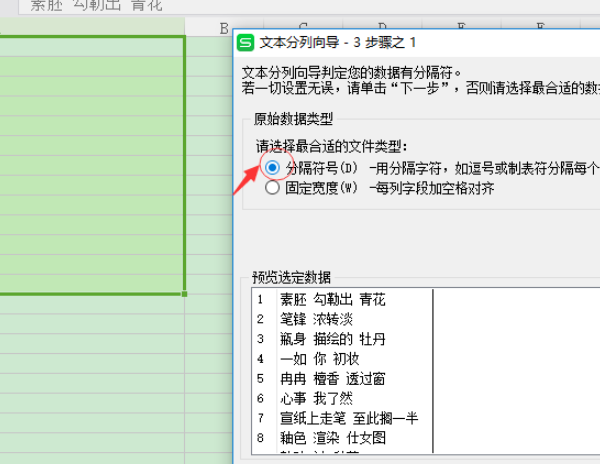Click the WPS green S icon in dialog title
This screenshot has width=600, height=464.
(245, 42)
